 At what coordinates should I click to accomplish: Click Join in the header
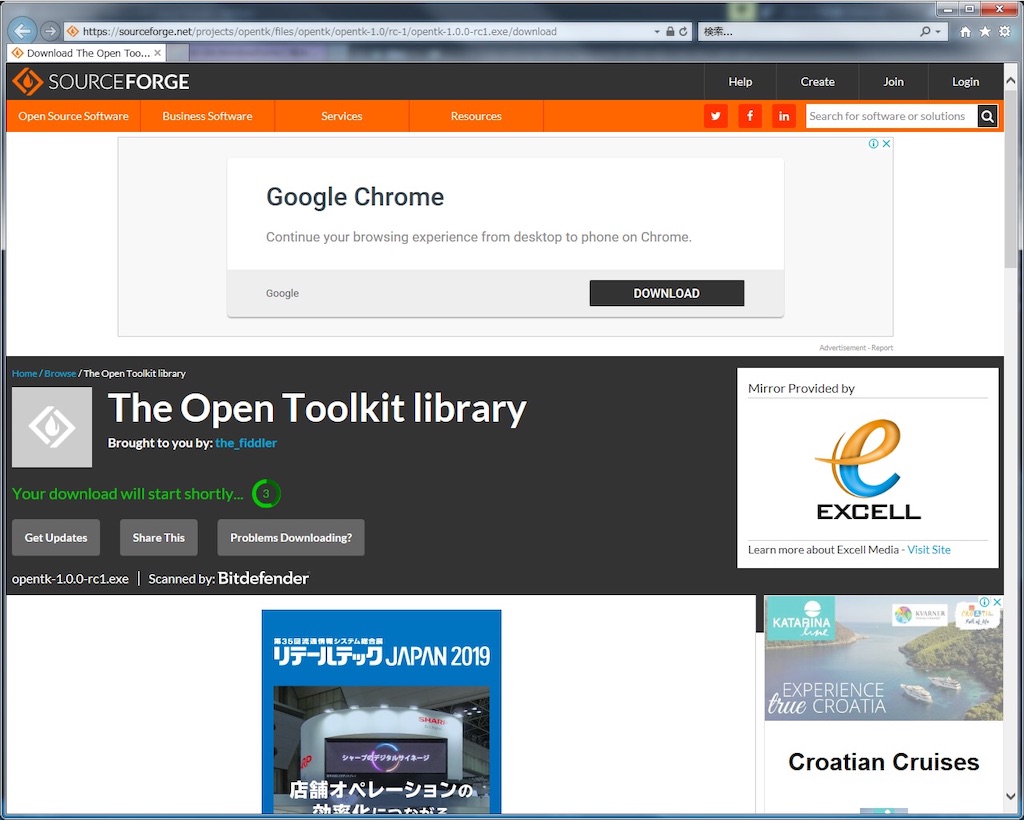click(x=893, y=82)
